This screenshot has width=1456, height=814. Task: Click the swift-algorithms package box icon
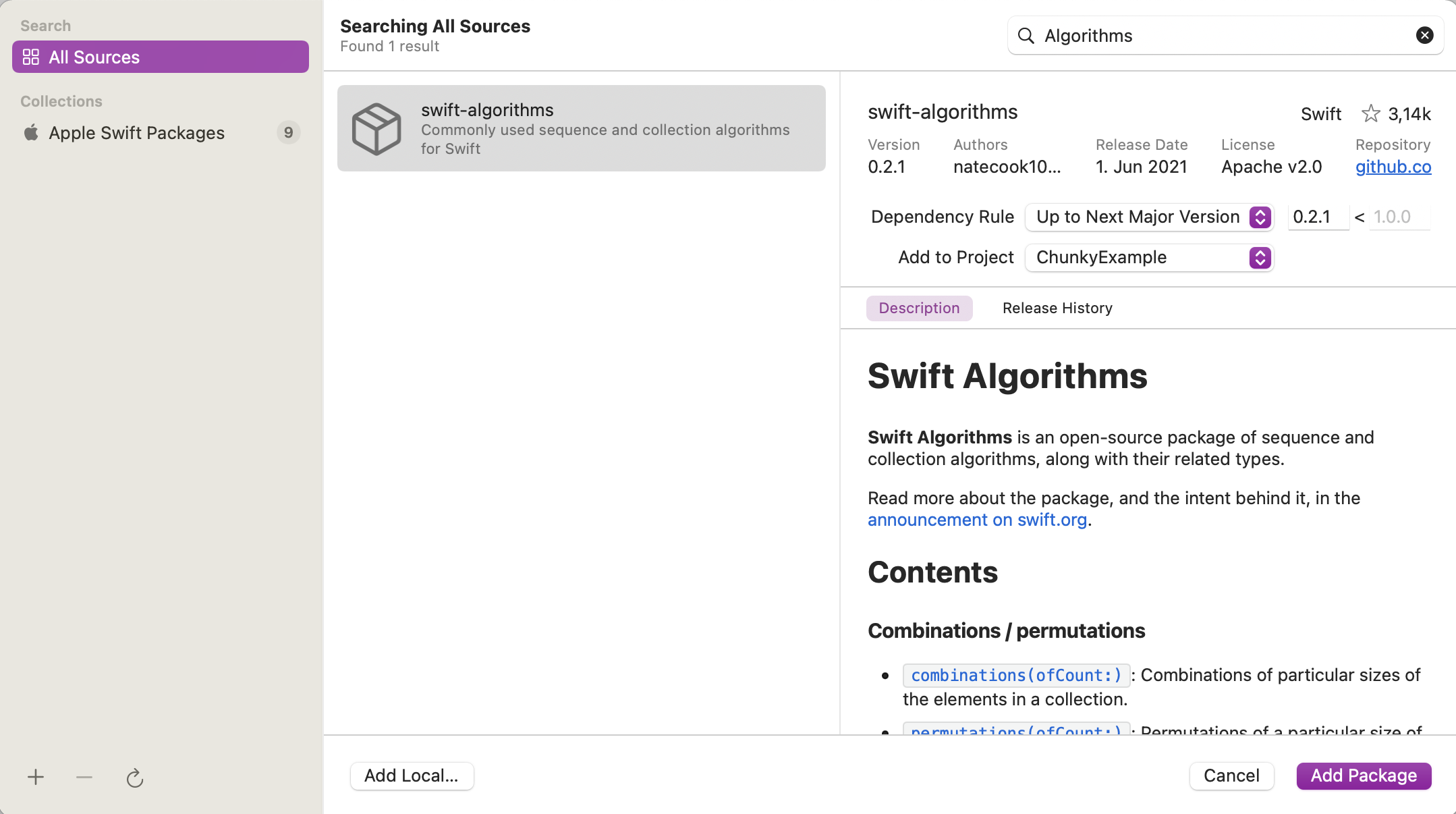point(376,128)
